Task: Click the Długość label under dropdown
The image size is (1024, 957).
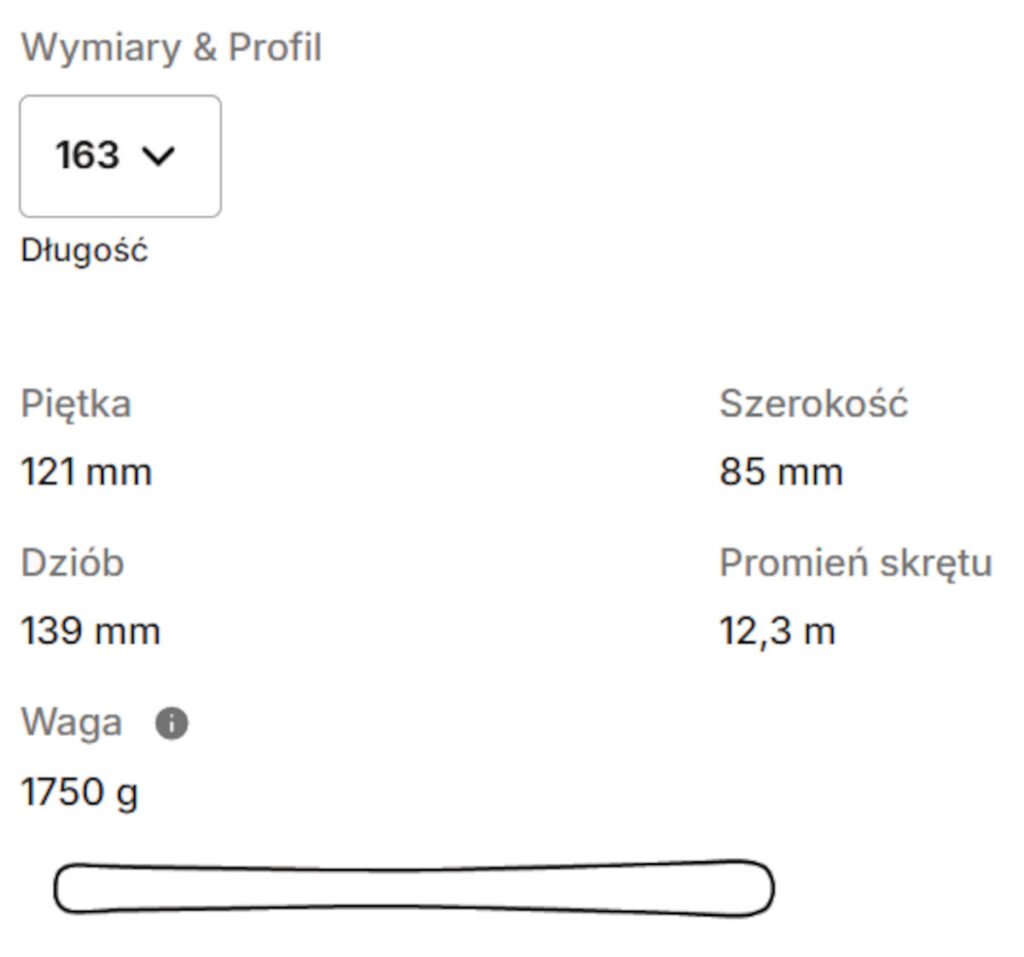Action: pos(84,250)
